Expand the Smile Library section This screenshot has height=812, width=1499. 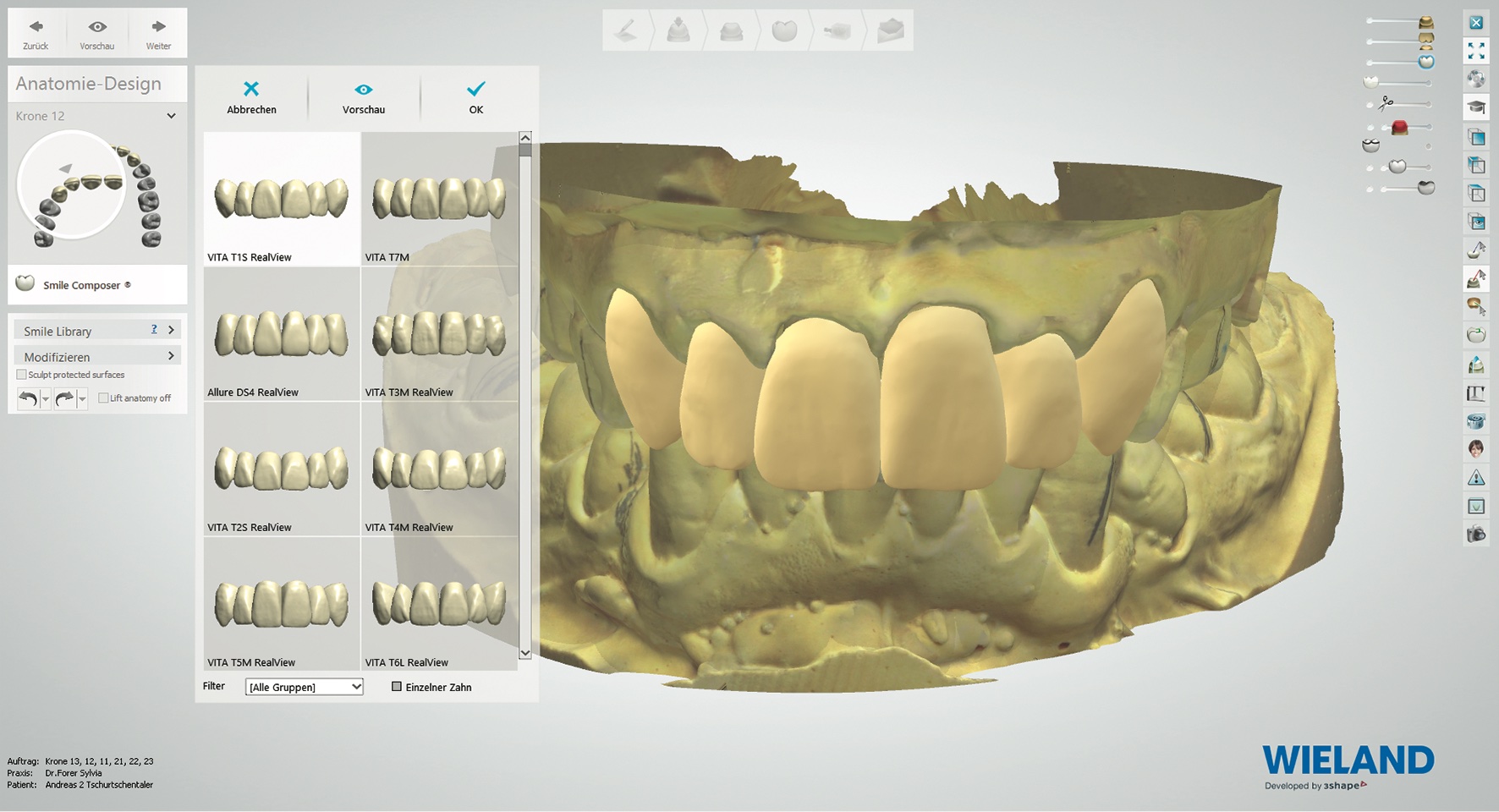(x=97, y=331)
